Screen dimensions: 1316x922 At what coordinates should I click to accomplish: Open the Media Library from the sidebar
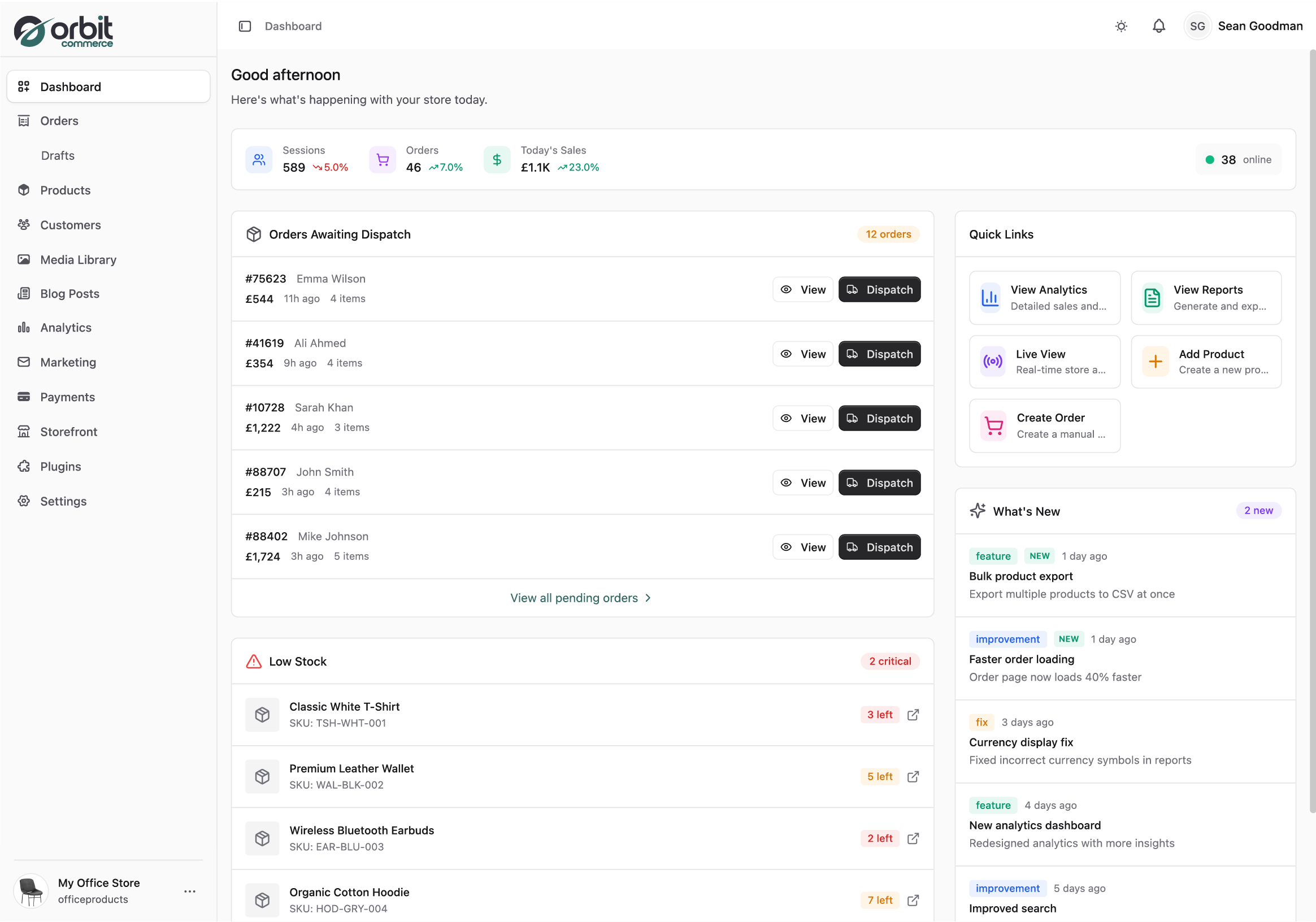(78, 259)
